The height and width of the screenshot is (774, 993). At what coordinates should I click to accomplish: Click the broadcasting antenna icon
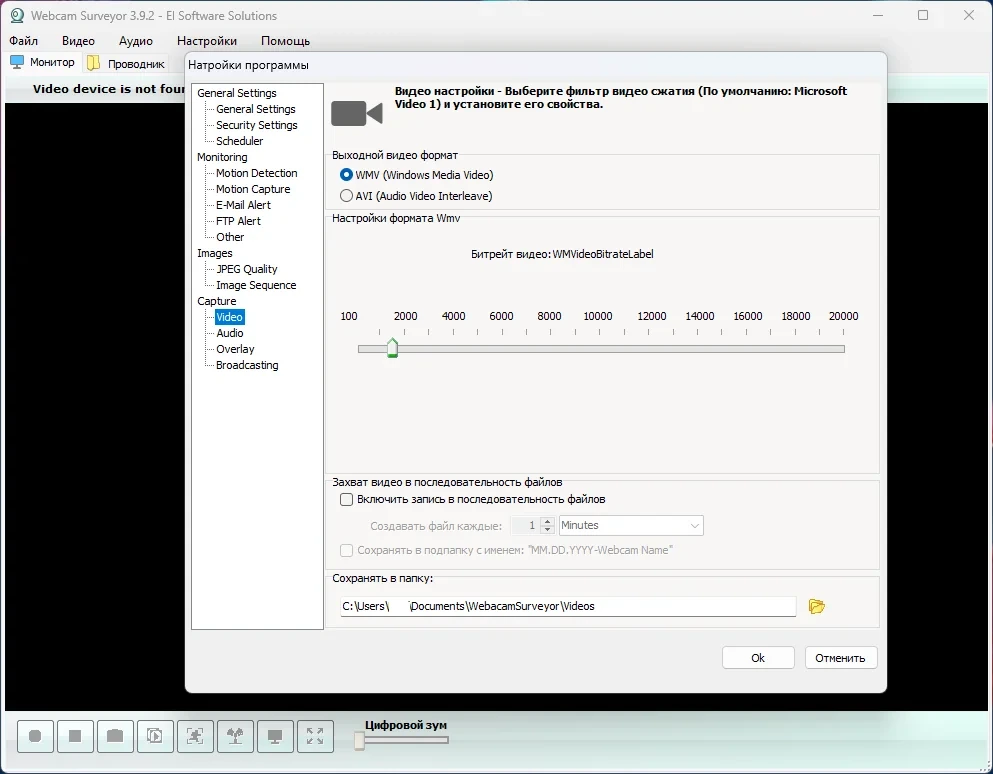click(235, 736)
